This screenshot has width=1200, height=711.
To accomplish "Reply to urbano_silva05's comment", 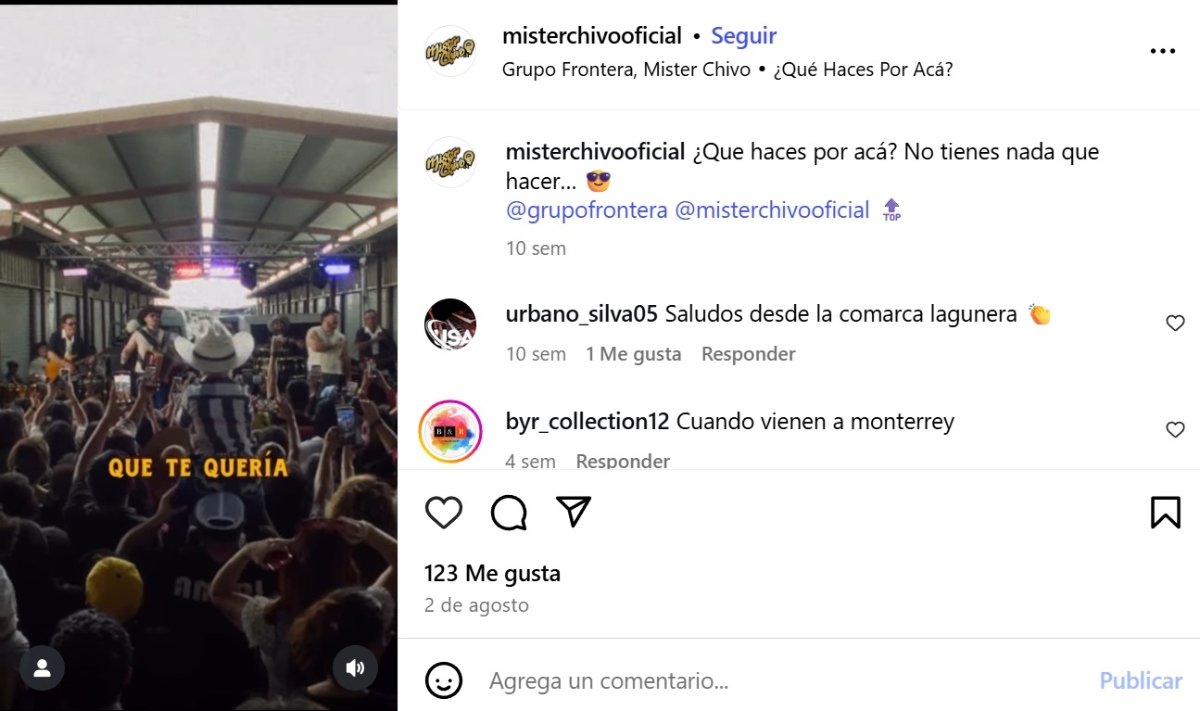I will tap(748, 354).
